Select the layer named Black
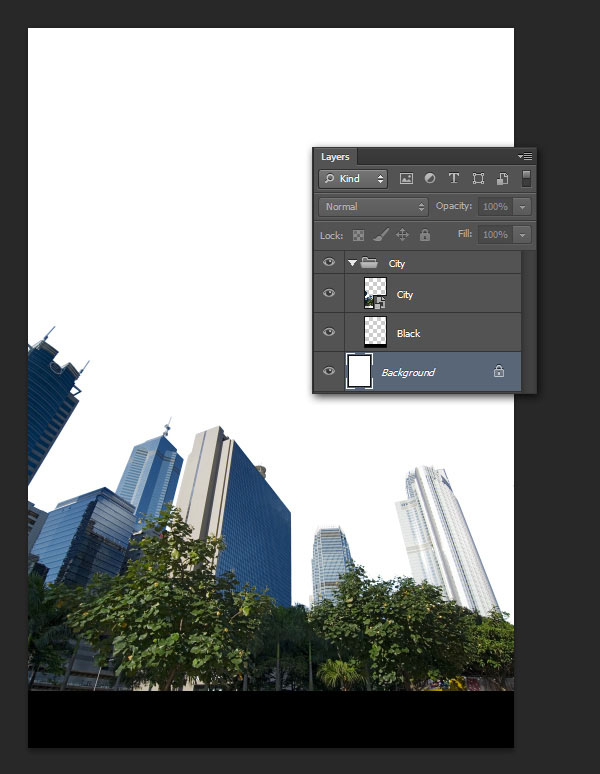 click(x=408, y=333)
